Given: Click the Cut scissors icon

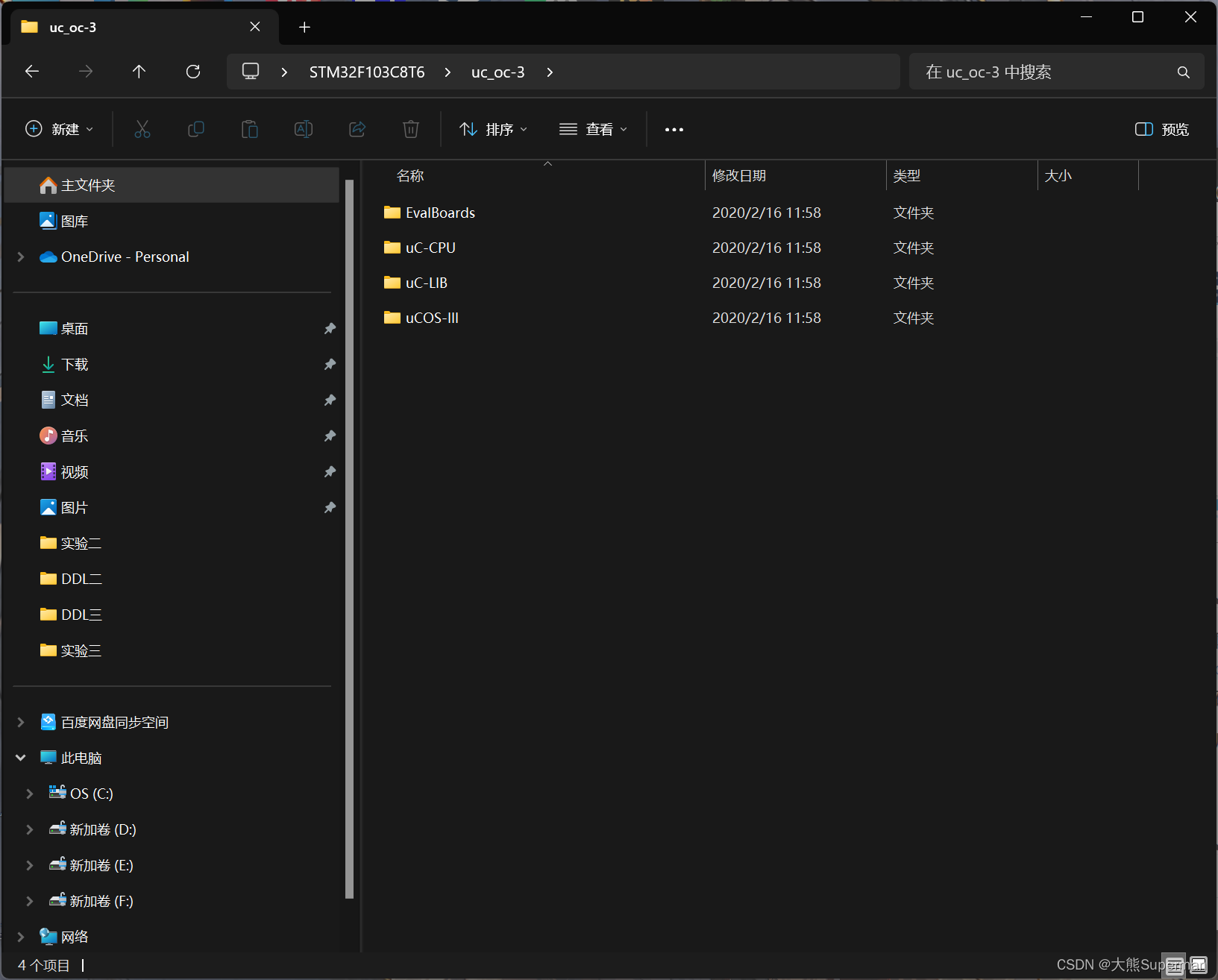Looking at the screenshot, I should (142, 129).
